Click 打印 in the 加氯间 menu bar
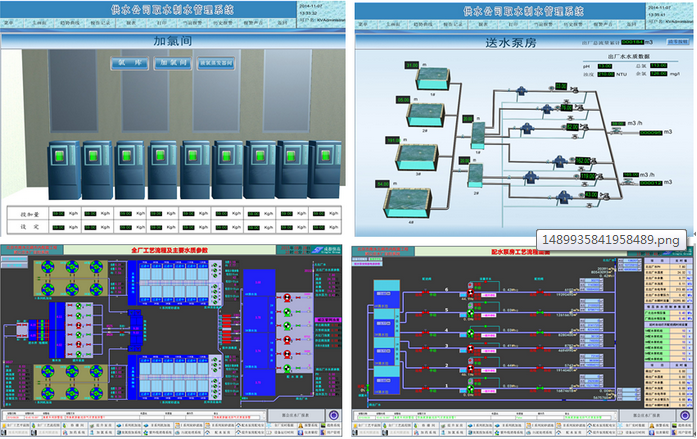Screen dimensions: 697x439 click(160, 23)
